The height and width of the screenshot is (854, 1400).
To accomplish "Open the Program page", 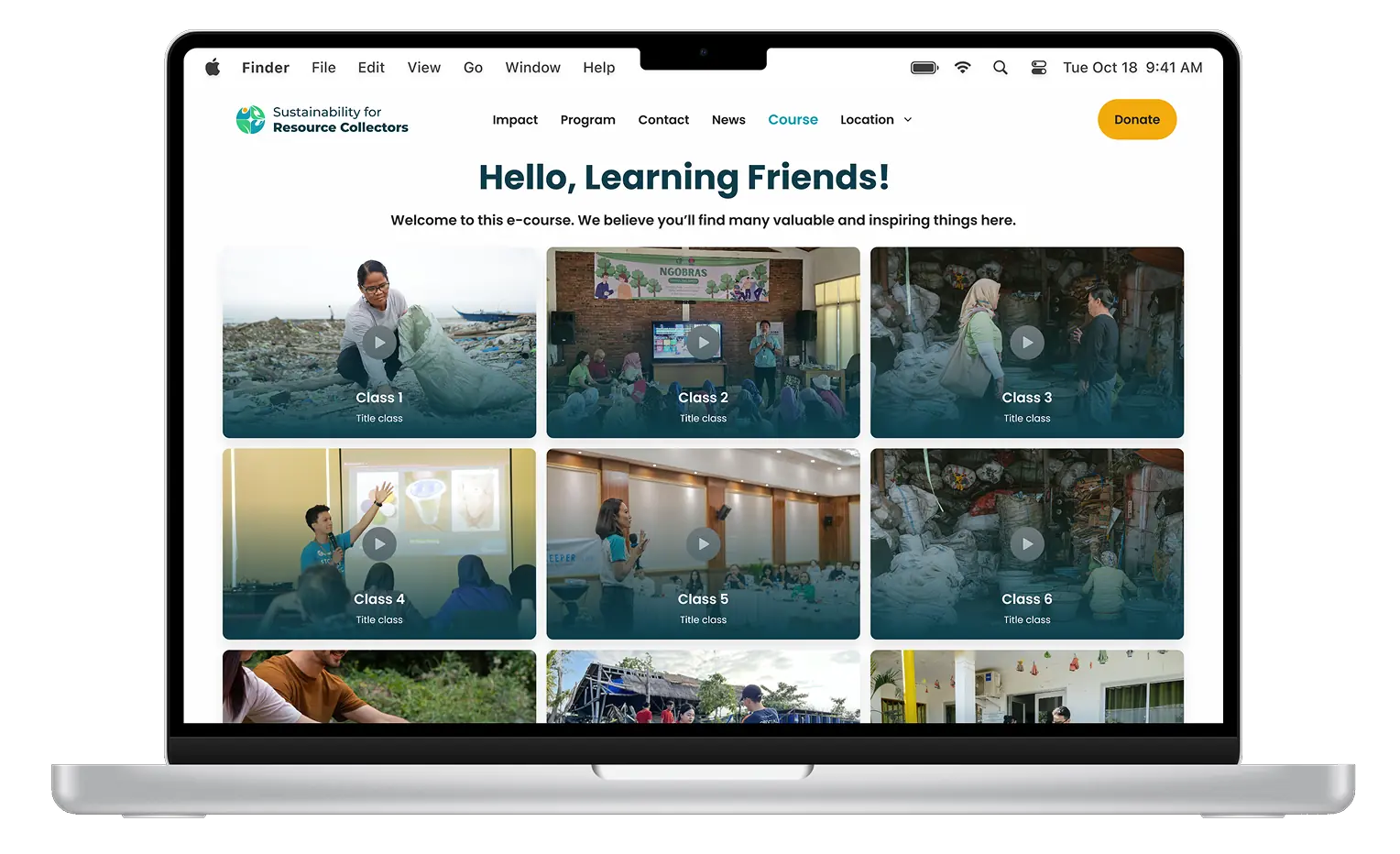I will (587, 120).
